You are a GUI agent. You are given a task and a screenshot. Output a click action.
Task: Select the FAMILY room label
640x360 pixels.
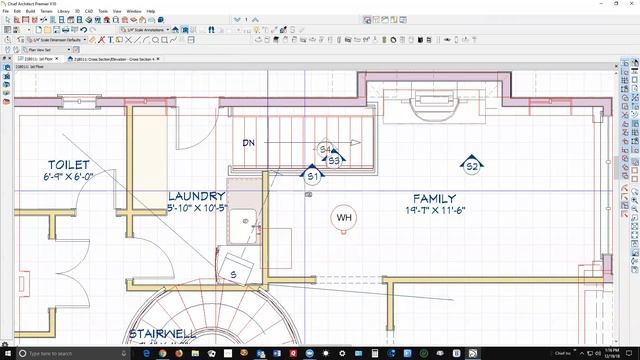(x=435, y=199)
